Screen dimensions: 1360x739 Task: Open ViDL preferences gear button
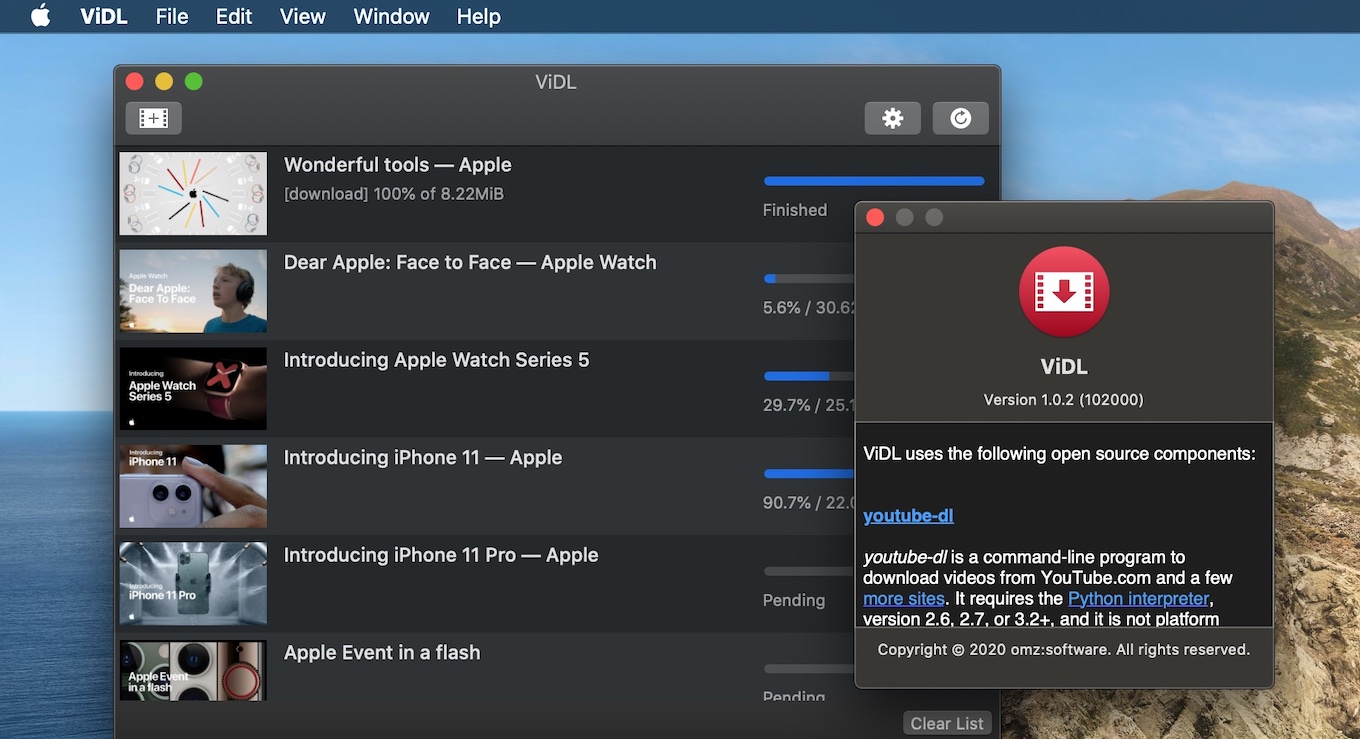coord(892,118)
